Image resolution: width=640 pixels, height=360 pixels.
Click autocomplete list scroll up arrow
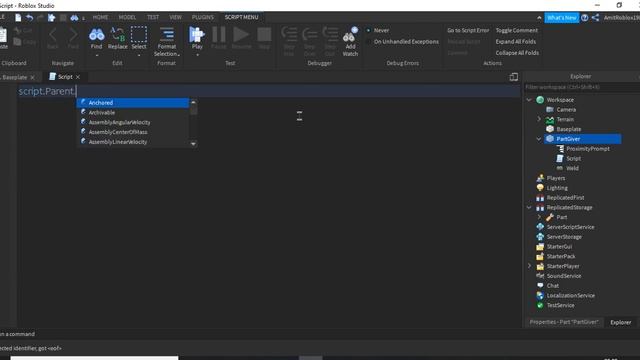[x=193, y=102]
